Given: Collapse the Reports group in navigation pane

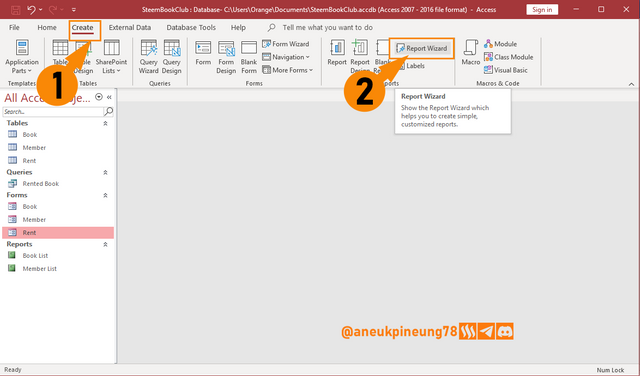Looking at the screenshot, I should 105,244.
